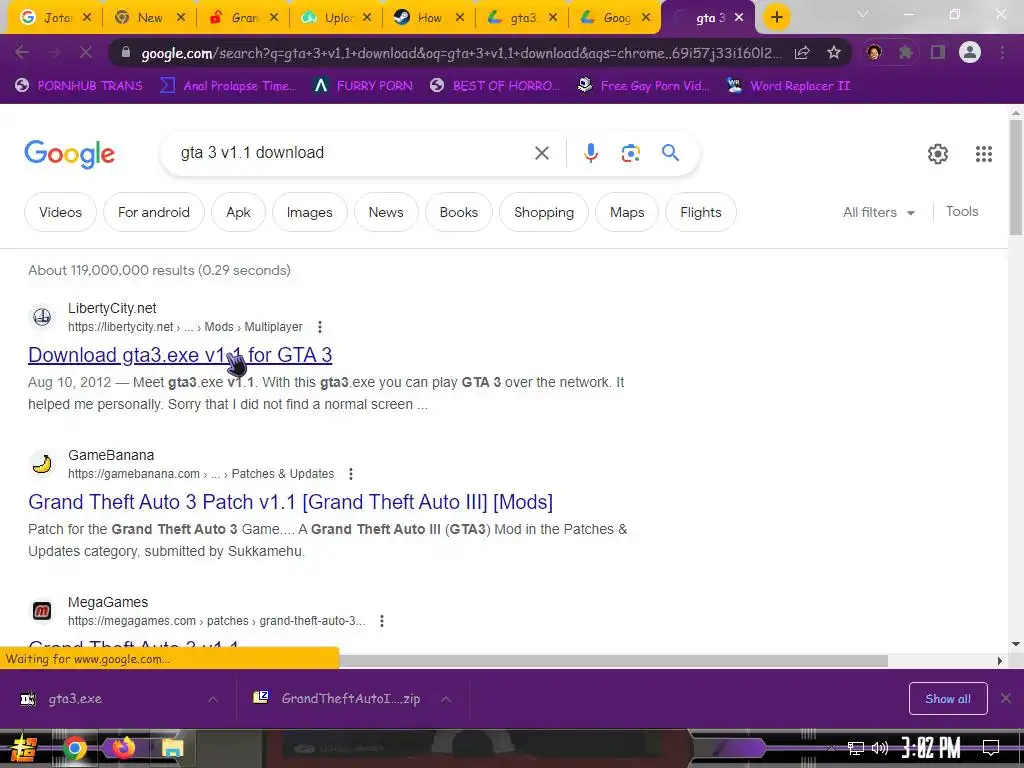Switch to Flights results

(x=701, y=212)
